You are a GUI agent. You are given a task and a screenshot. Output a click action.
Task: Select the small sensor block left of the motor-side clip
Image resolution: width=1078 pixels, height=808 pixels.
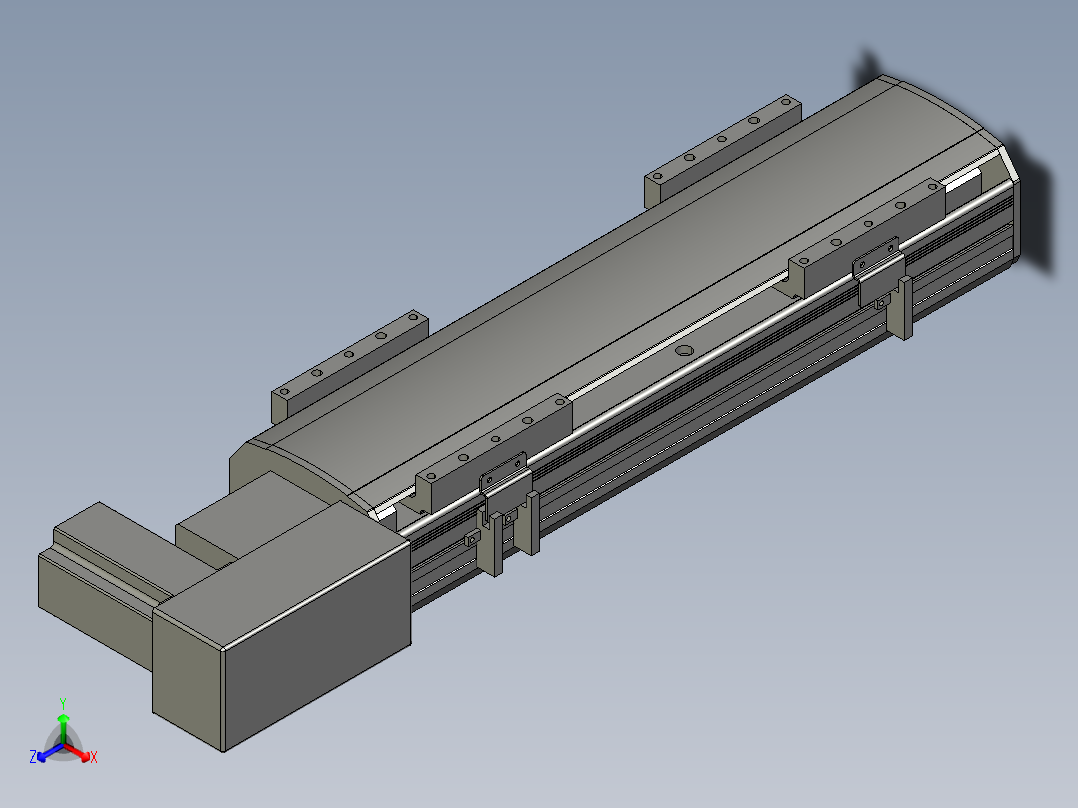click(x=472, y=540)
